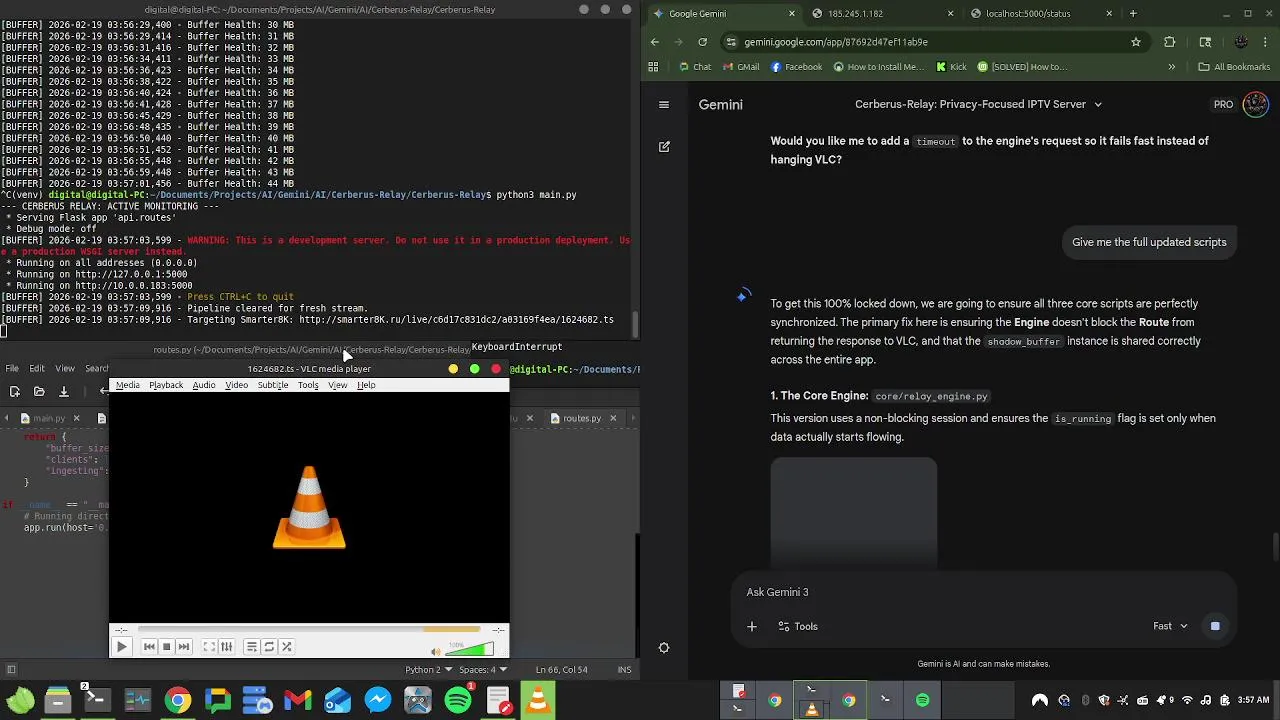Close the routes.py editor tab
1280x720 pixels.
click(x=613, y=418)
